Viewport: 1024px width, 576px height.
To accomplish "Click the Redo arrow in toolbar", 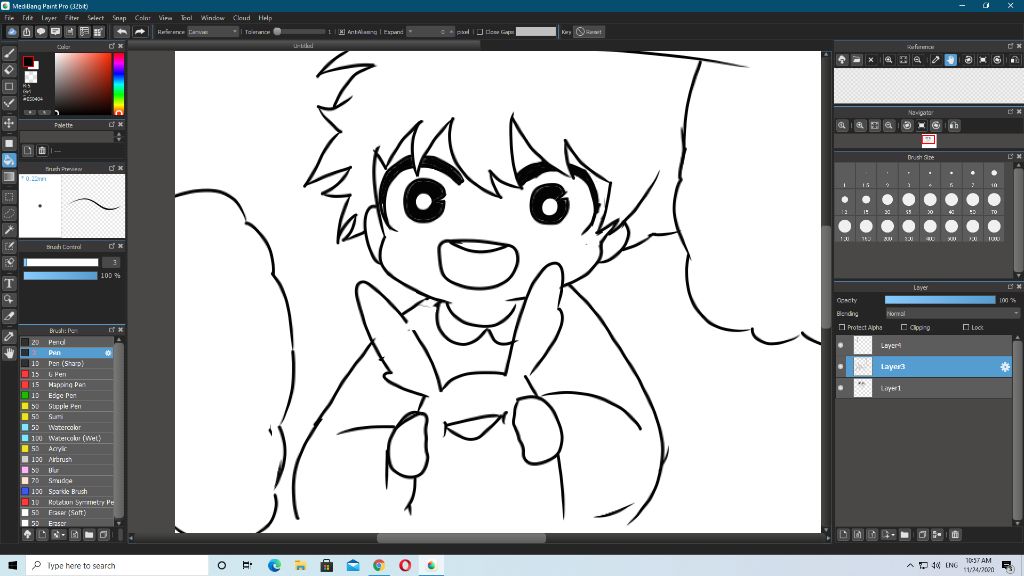I will tap(140, 31).
